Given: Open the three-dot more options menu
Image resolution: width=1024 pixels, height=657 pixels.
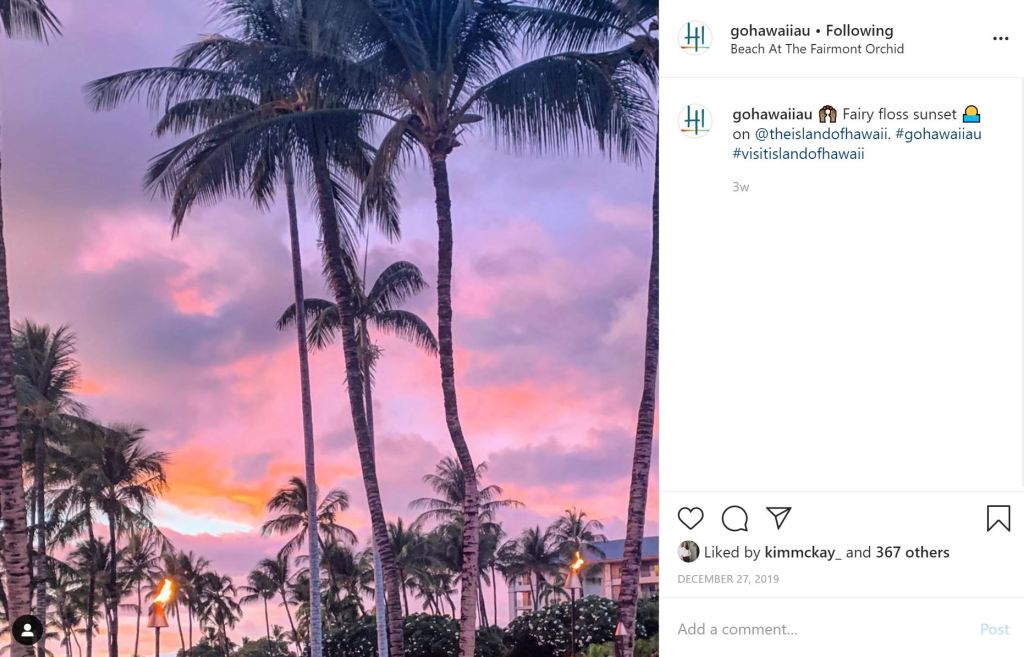Looking at the screenshot, I should coord(1000,39).
